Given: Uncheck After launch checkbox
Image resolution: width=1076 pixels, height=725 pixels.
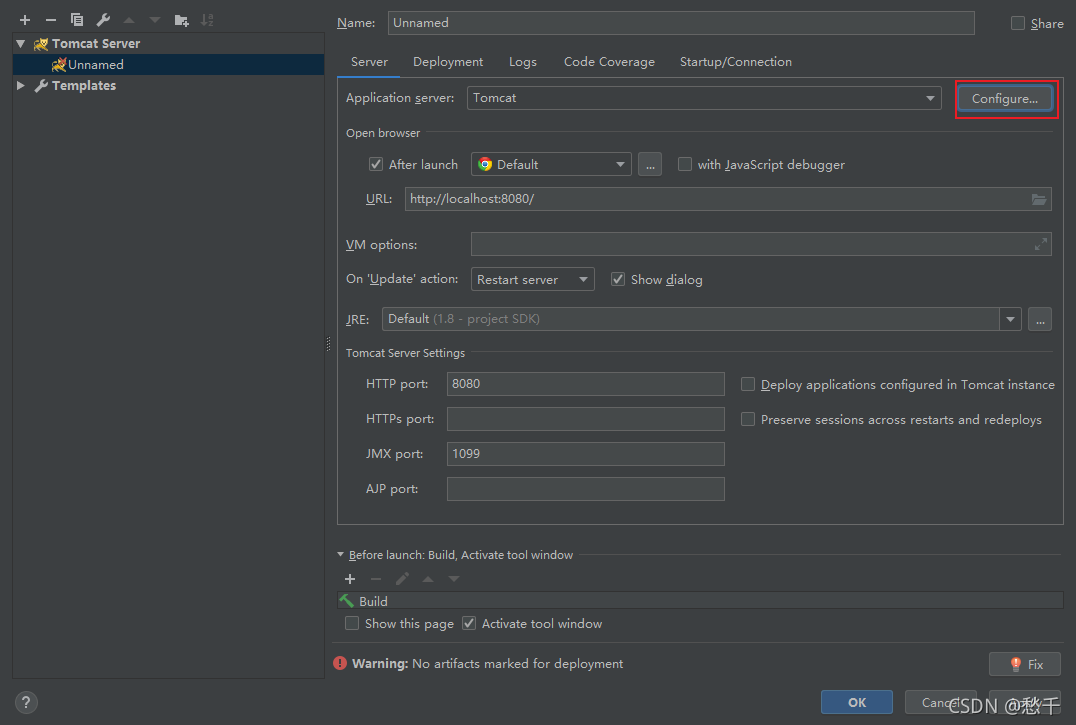Looking at the screenshot, I should pyautogui.click(x=375, y=164).
